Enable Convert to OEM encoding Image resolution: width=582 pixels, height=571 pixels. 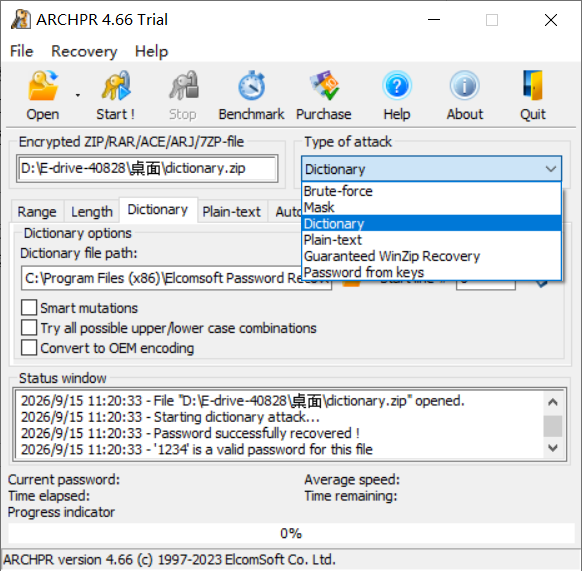coord(29,348)
